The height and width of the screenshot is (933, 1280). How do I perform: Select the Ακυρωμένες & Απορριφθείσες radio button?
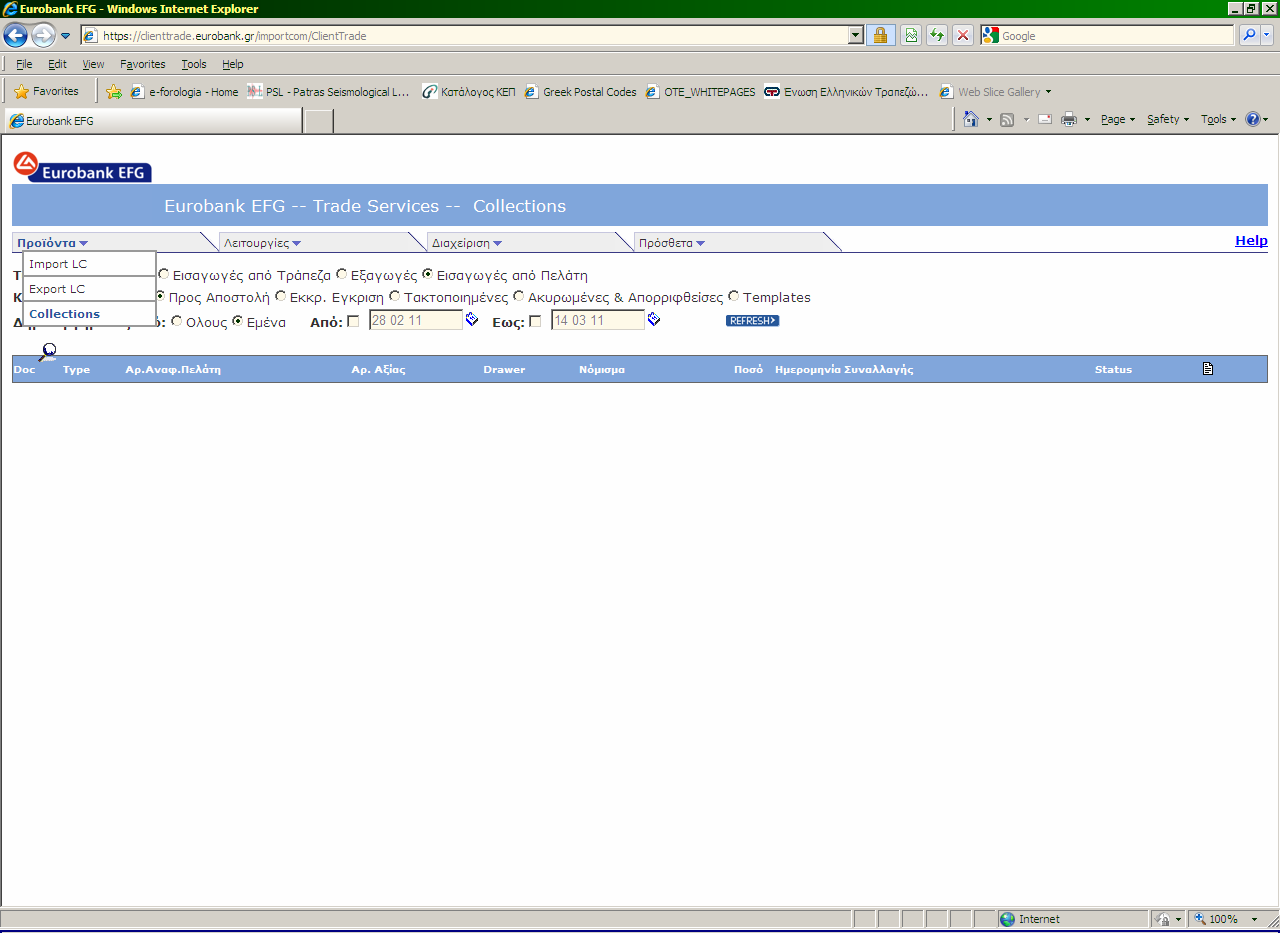pyautogui.click(x=519, y=297)
